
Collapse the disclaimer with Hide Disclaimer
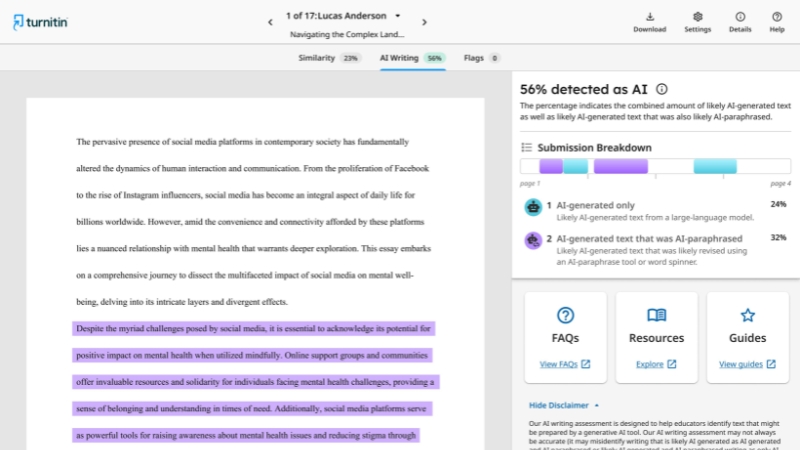(x=564, y=405)
